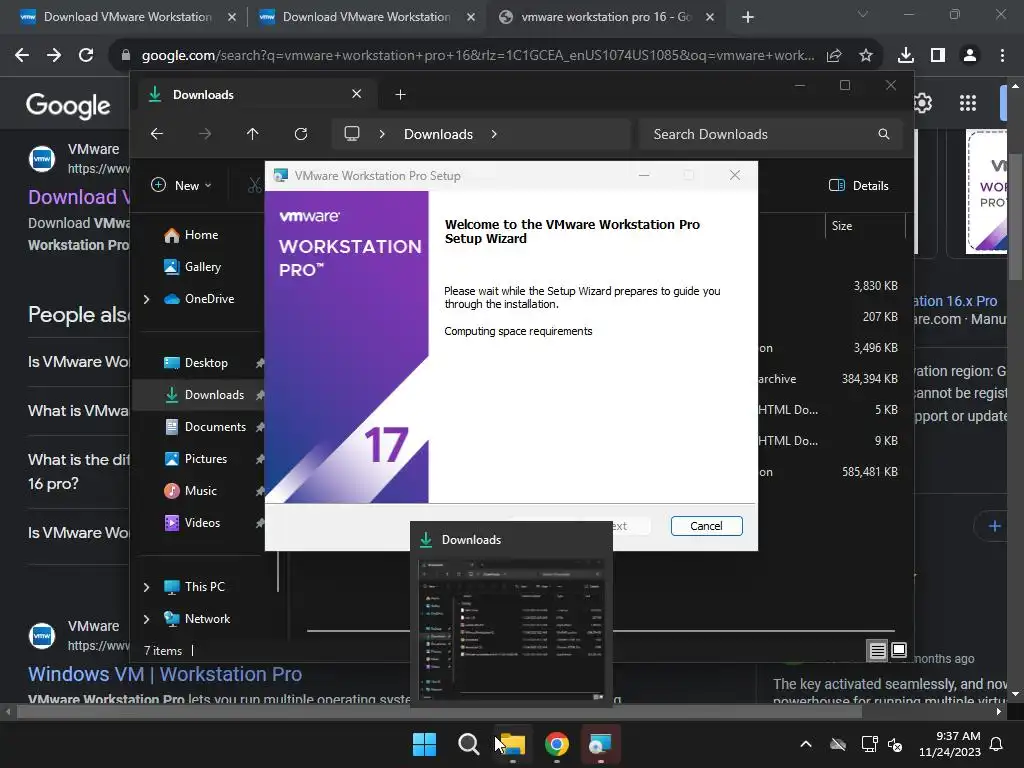Add a new File Explorer tab
1024x768 pixels.
click(400, 95)
